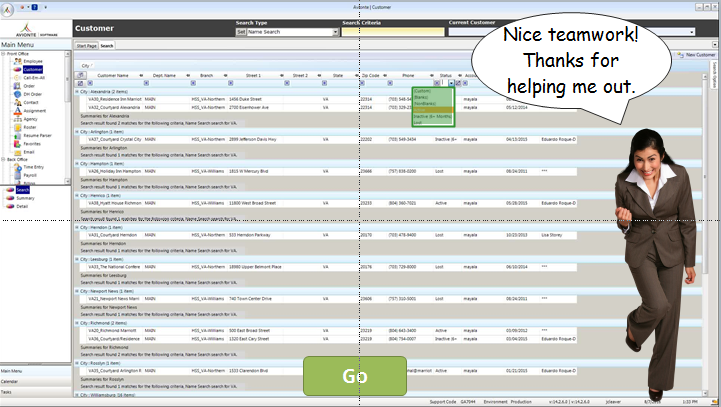Collapse the City : Alexandria group

(77, 92)
